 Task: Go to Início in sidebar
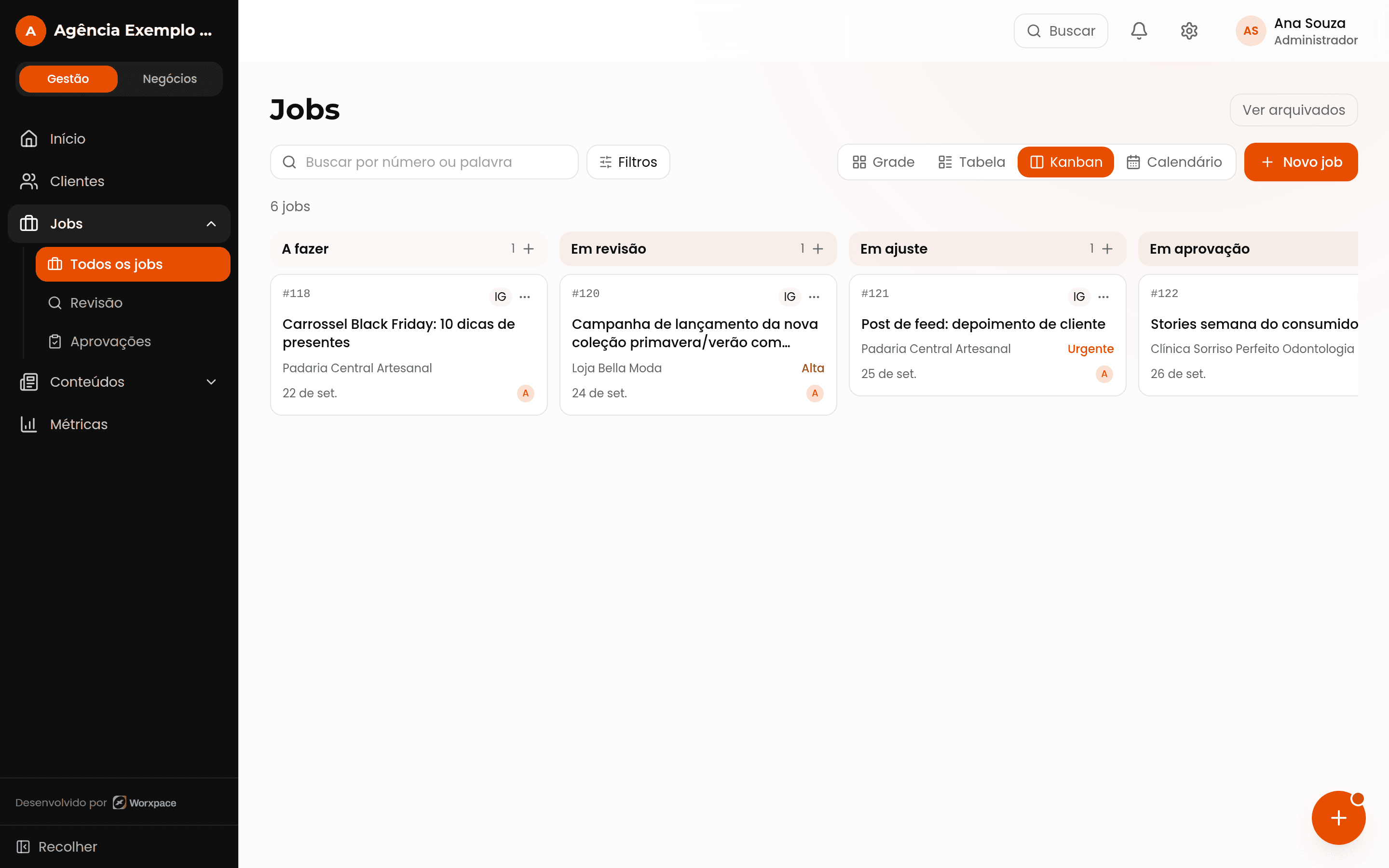[x=119, y=139]
